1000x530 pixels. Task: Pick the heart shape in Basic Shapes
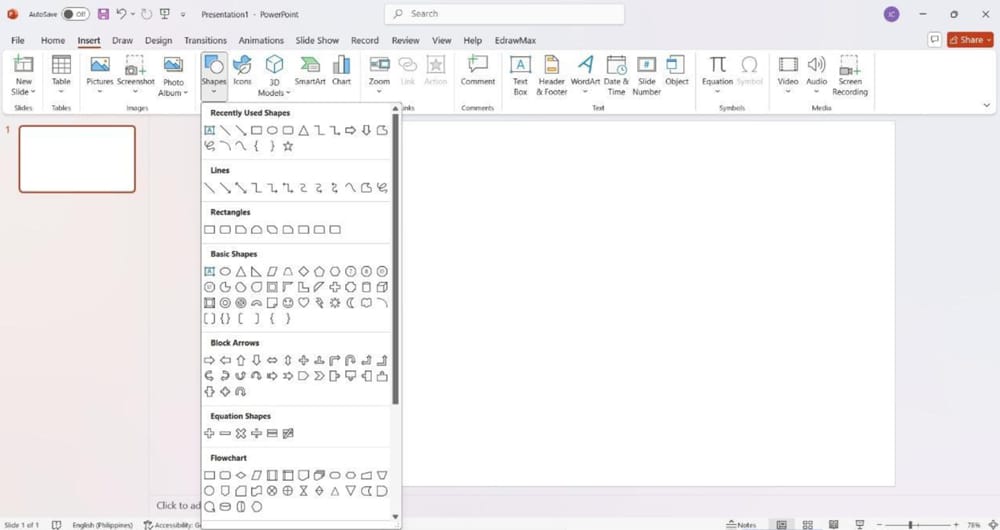[x=304, y=303]
